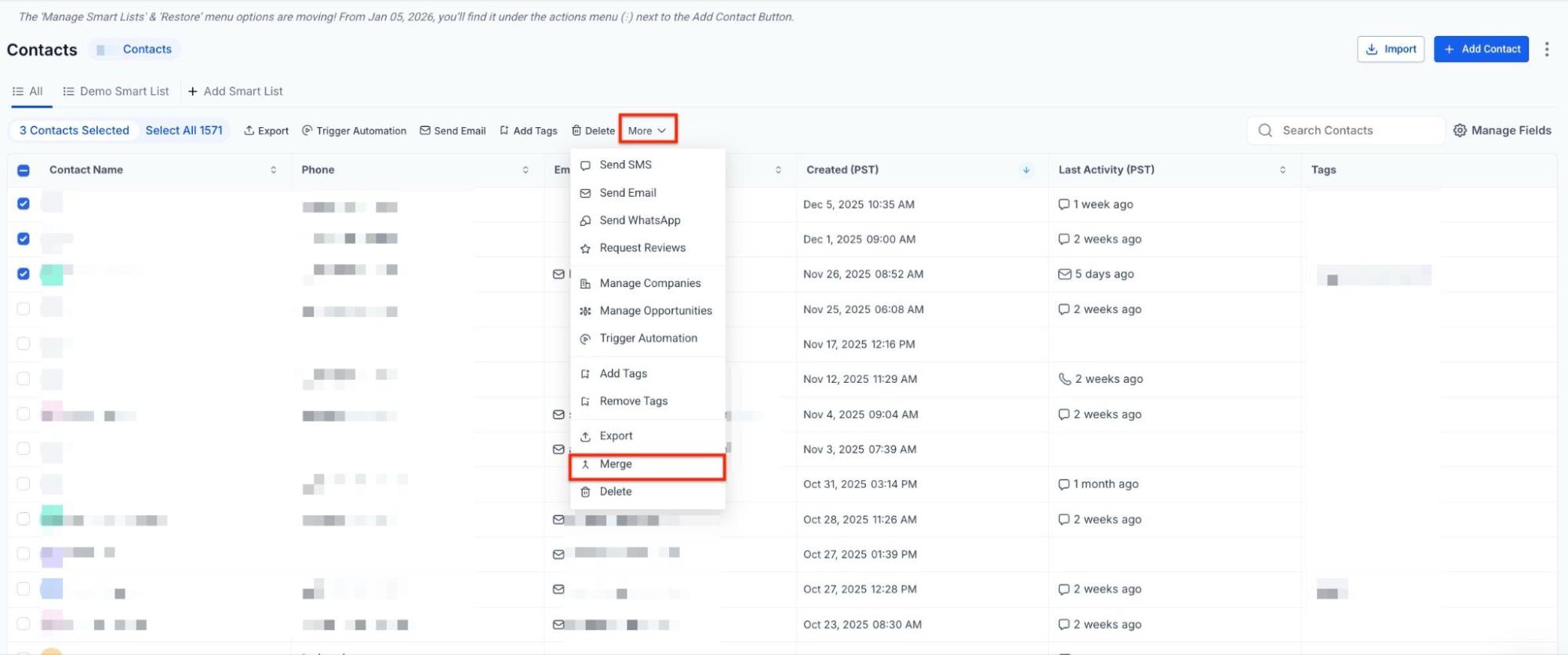Click the '5 days ago' activity cell
The image size is (1568, 655).
click(x=1096, y=274)
